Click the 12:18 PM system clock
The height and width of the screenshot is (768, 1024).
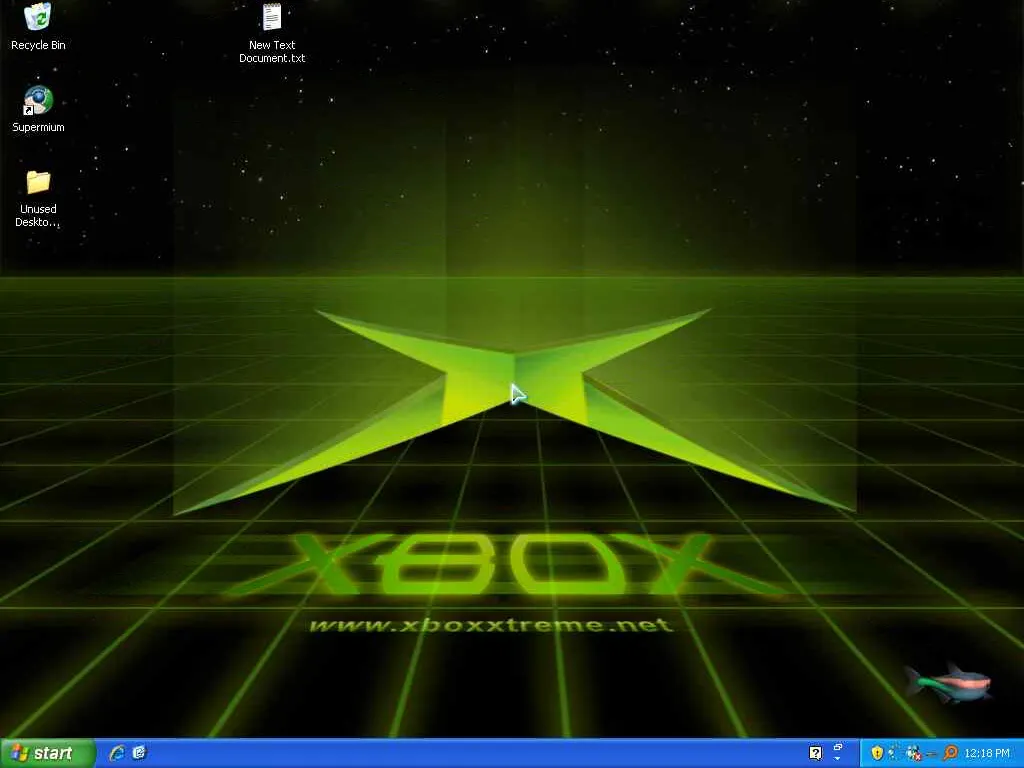point(987,753)
